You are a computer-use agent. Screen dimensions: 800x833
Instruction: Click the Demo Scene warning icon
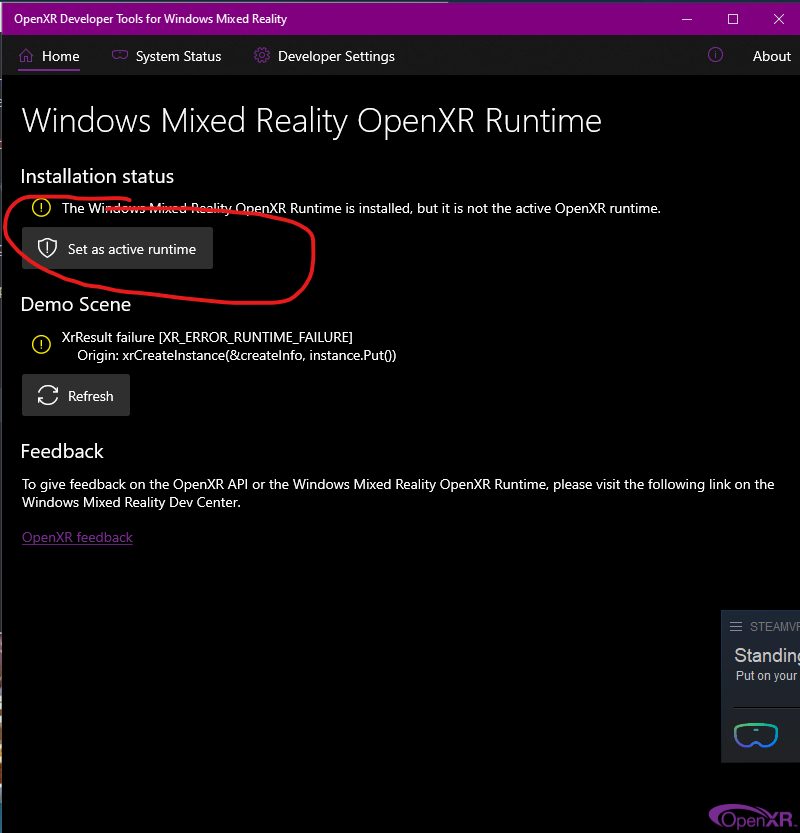coord(41,344)
